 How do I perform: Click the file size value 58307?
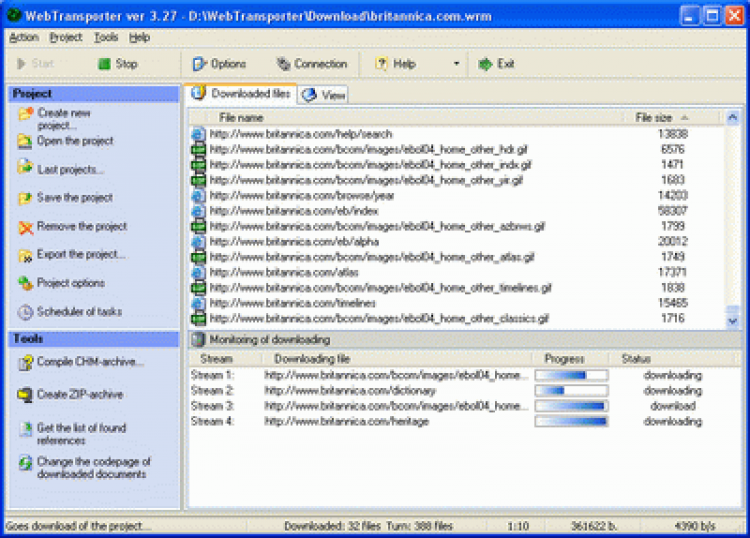pyautogui.click(x=673, y=211)
